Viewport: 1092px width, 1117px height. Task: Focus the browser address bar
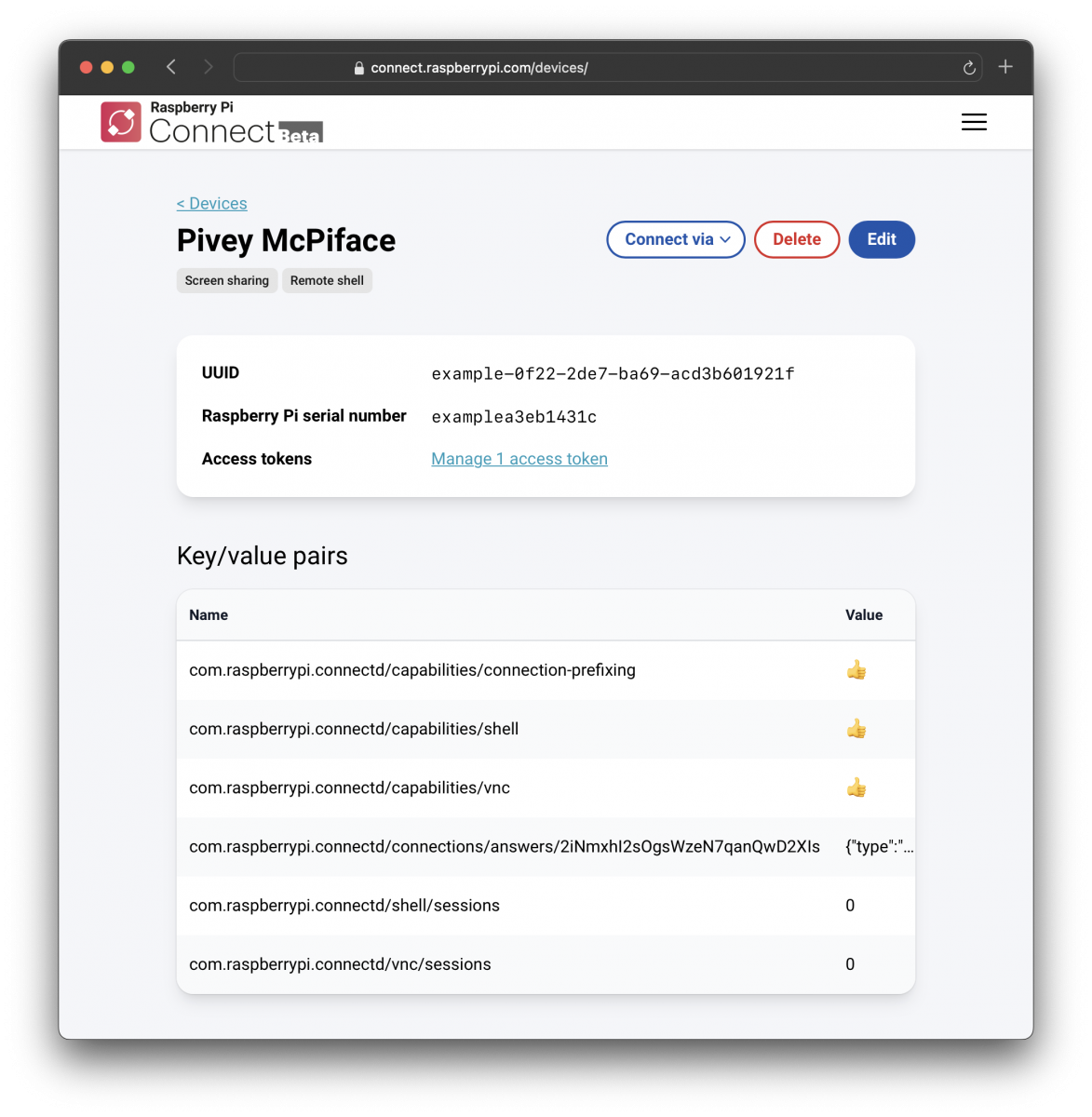608,67
